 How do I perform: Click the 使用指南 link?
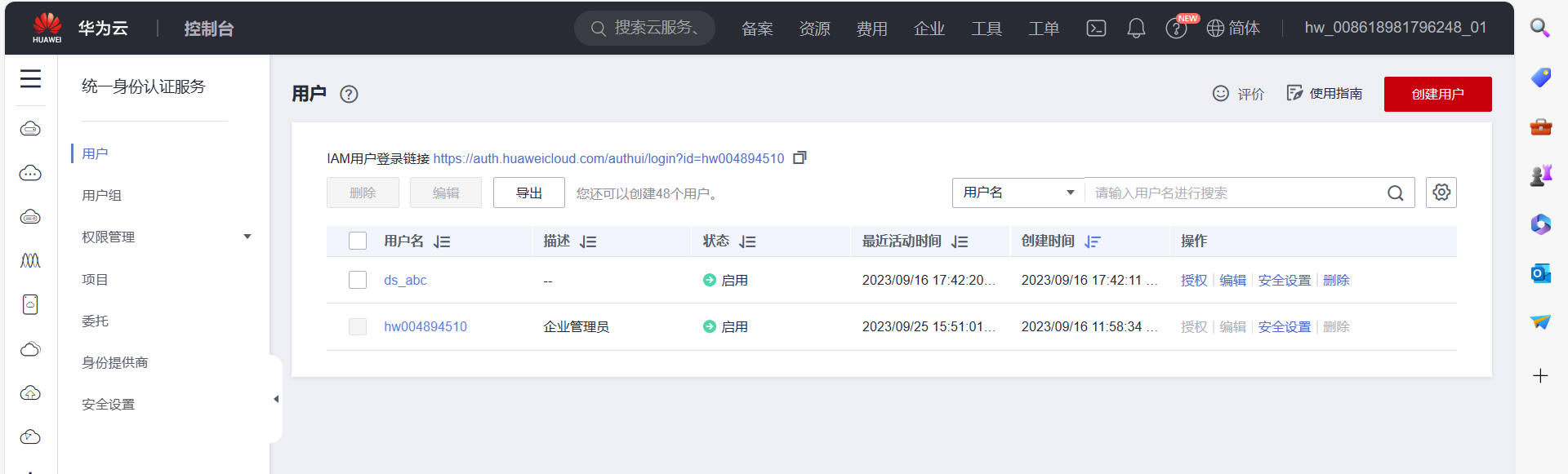1325,93
